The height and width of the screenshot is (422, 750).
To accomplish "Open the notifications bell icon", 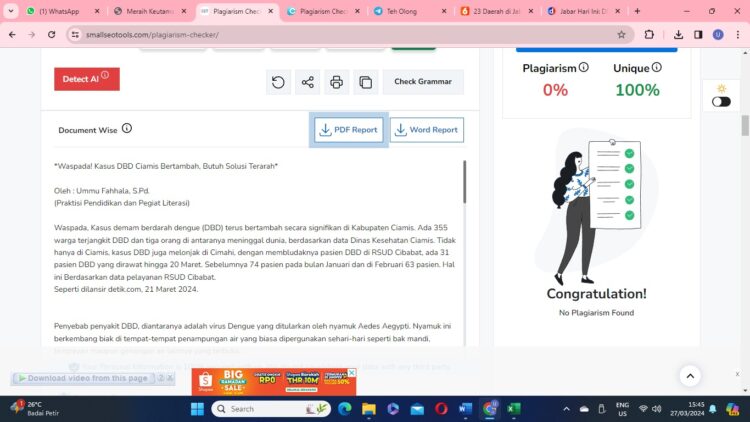I will [x=713, y=409].
